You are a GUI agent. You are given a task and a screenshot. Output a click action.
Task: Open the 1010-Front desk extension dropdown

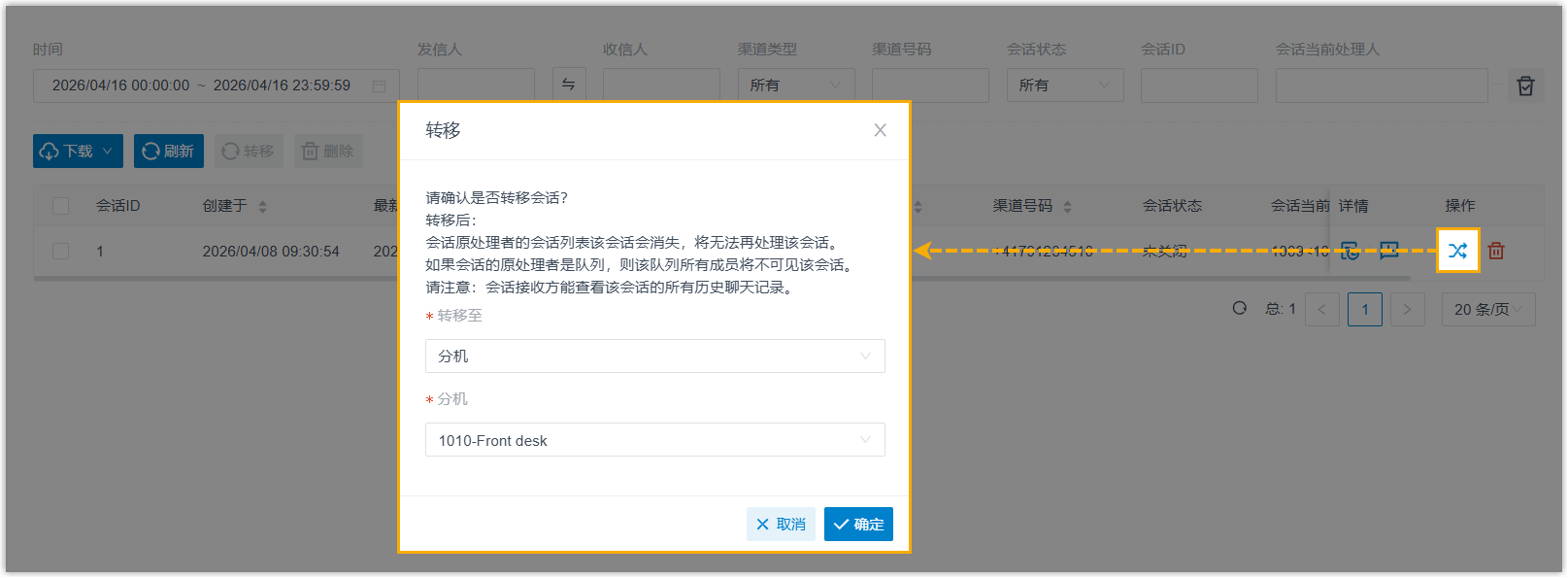coord(654,440)
